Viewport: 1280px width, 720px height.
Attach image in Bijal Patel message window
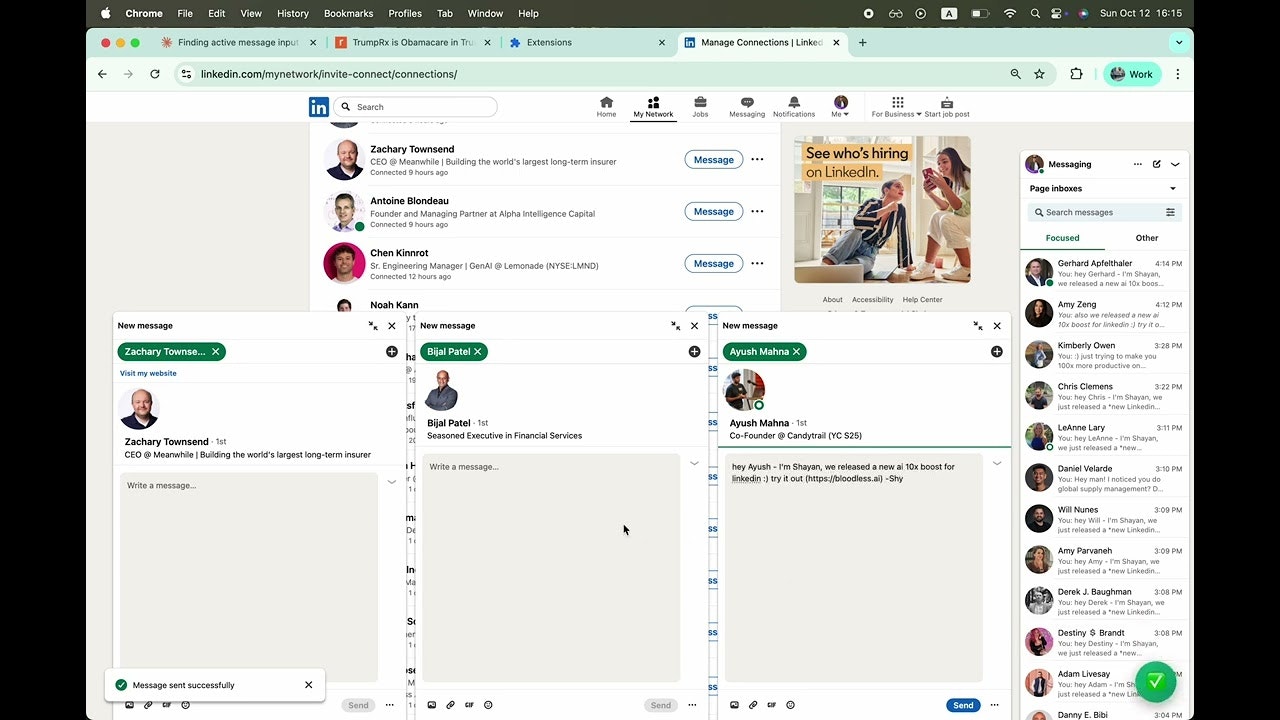pyautogui.click(x=432, y=705)
